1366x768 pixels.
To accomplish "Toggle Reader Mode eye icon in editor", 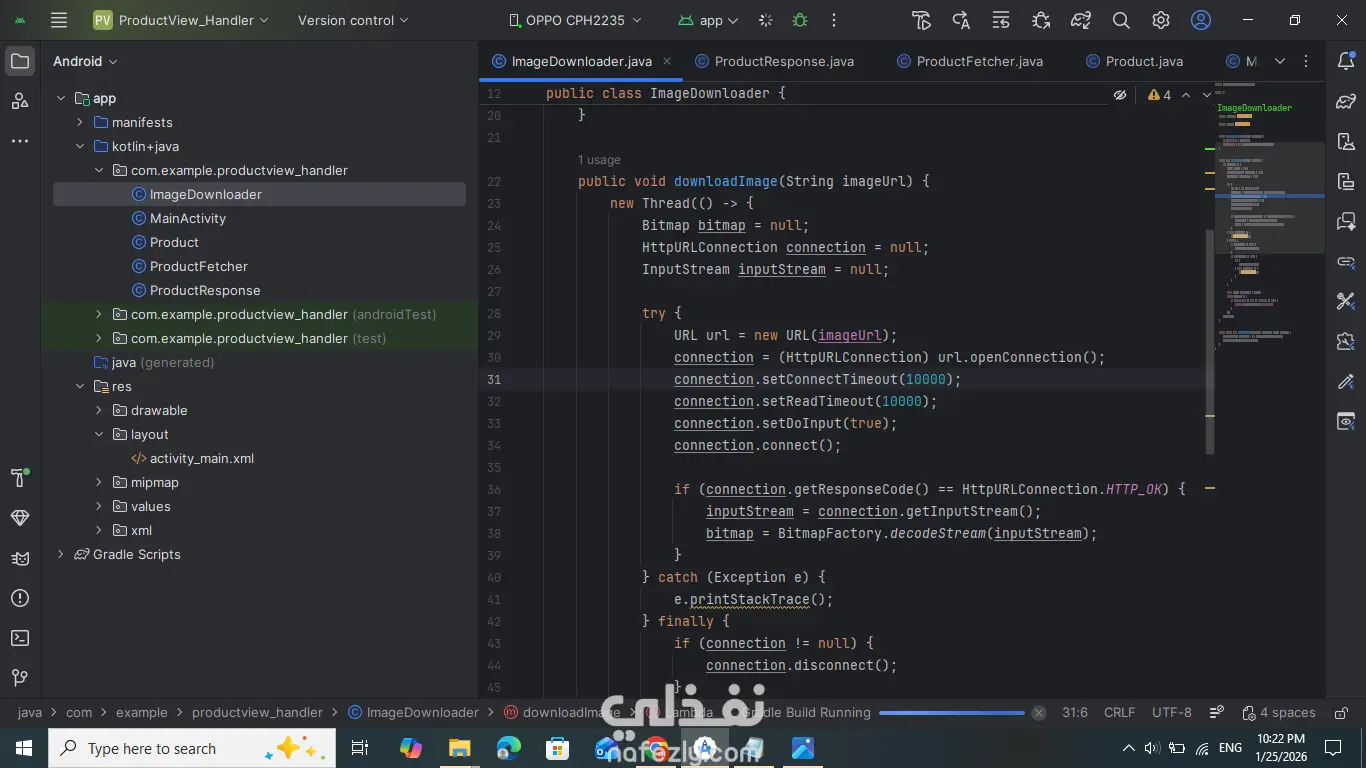I will tap(1120, 95).
